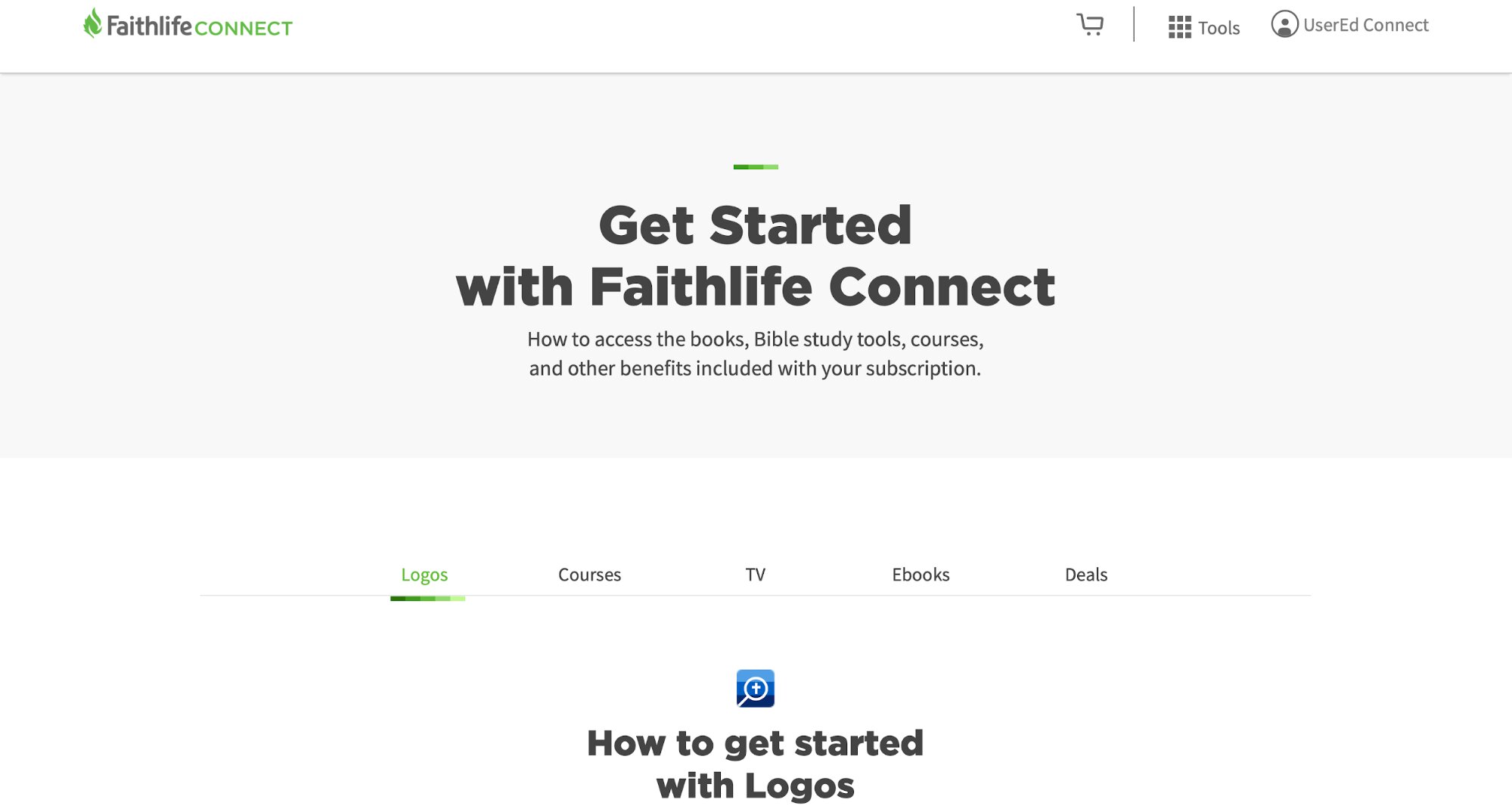Image resolution: width=1512 pixels, height=809 pixels.
Task: Click the Tools grid icon
Action: (1179, 27)
